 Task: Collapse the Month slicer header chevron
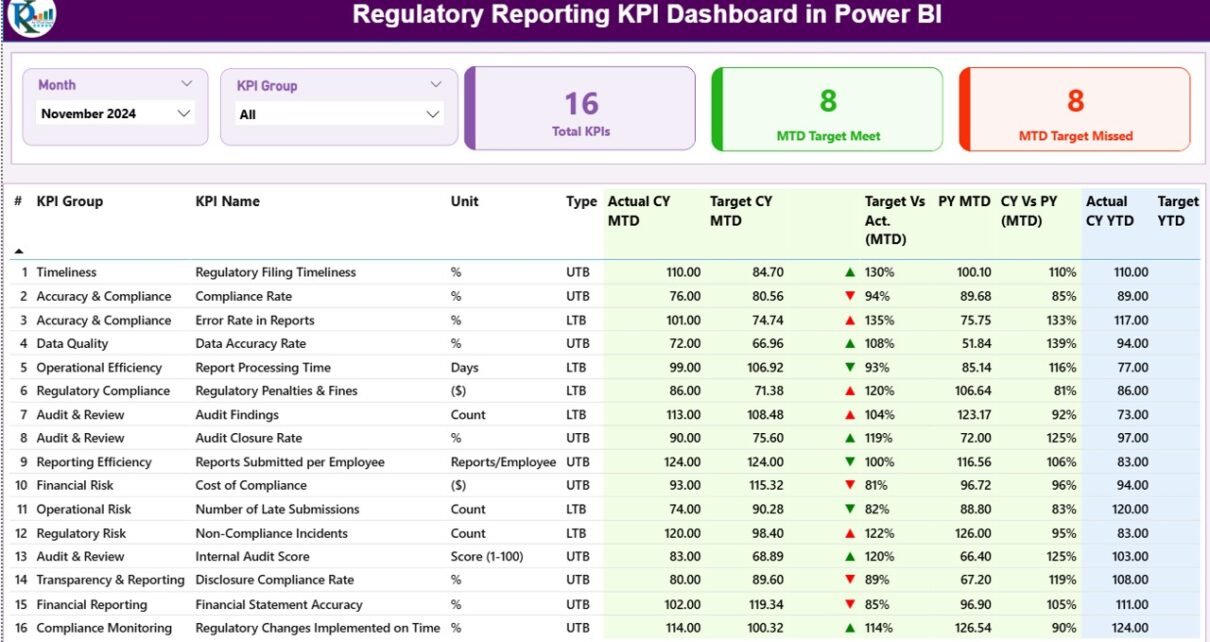pyautogui.click(x=186, y=85)
